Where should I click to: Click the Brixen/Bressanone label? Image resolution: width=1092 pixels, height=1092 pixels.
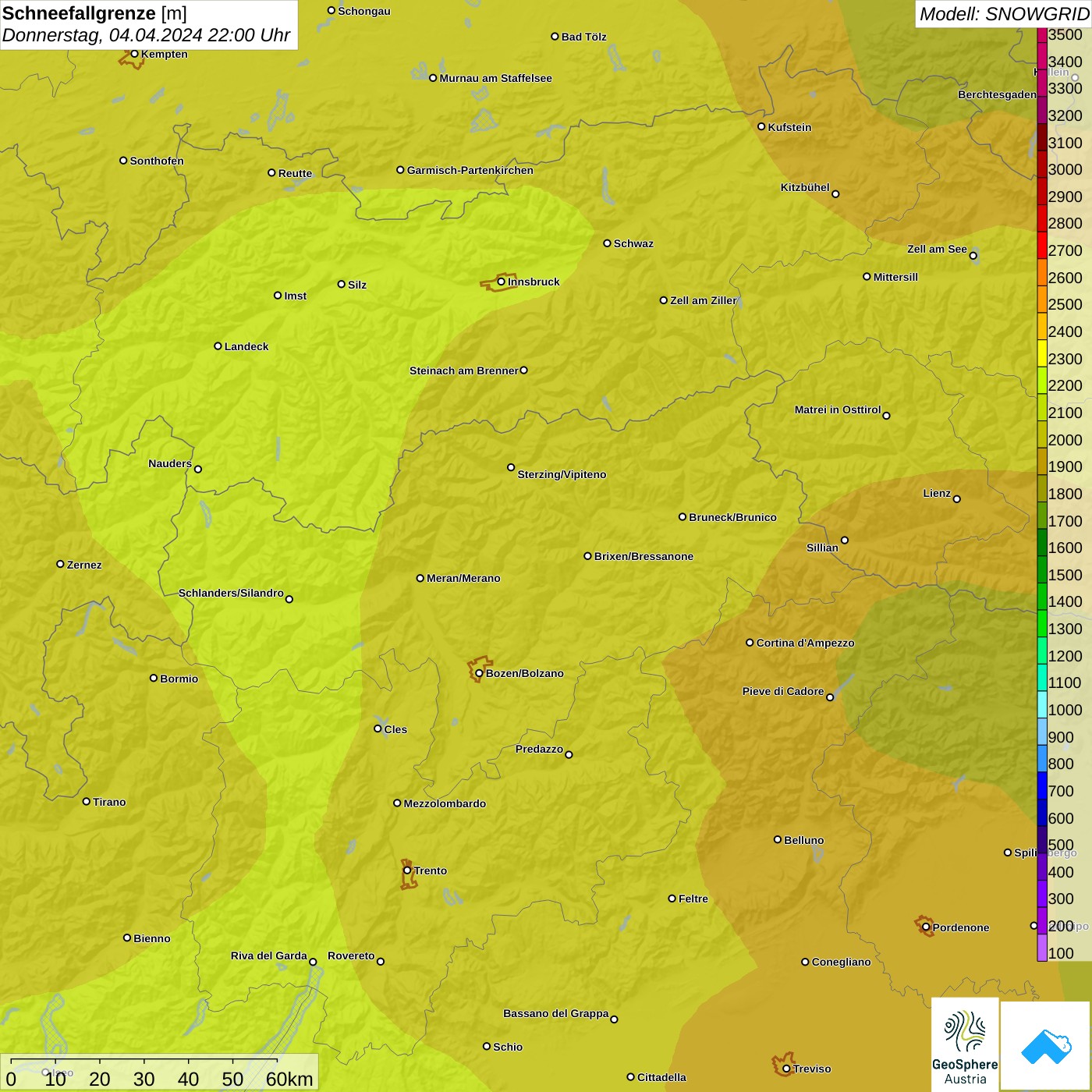pyautogui.click(x=643, y=556)
